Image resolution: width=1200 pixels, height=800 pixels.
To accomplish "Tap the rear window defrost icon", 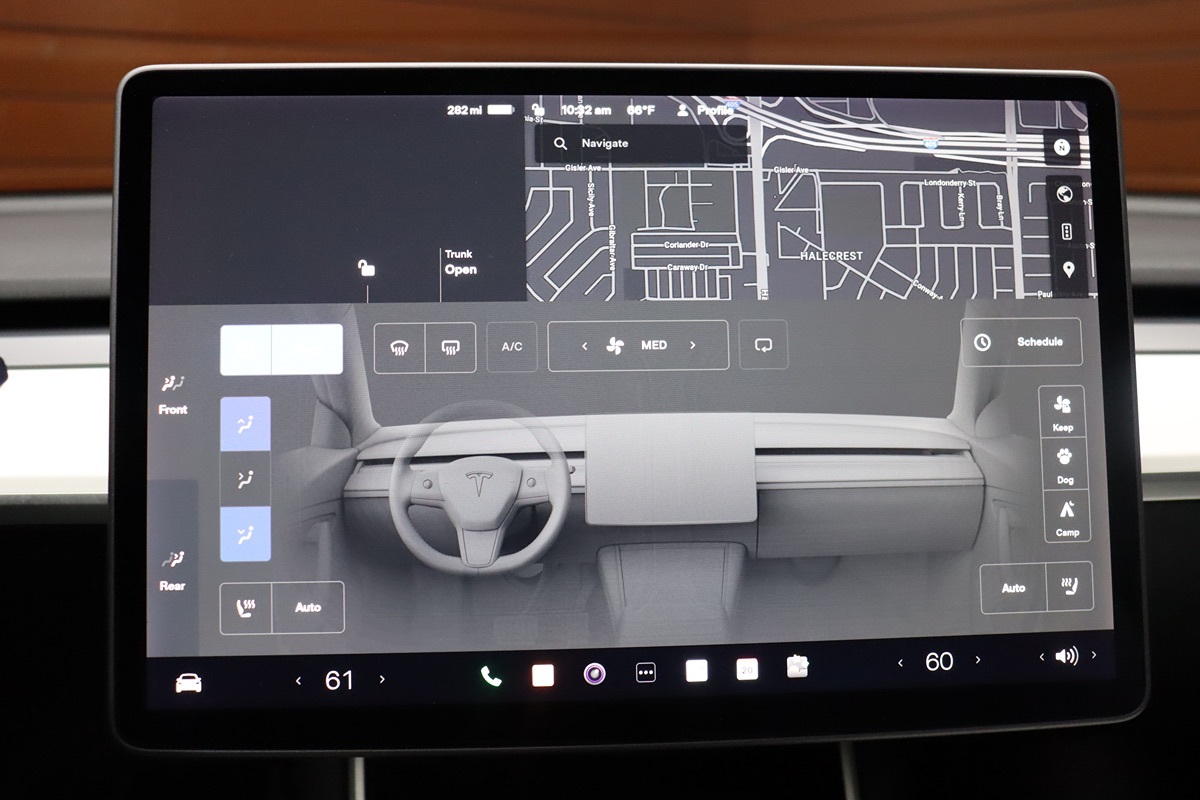I will (x=450, y=347).
